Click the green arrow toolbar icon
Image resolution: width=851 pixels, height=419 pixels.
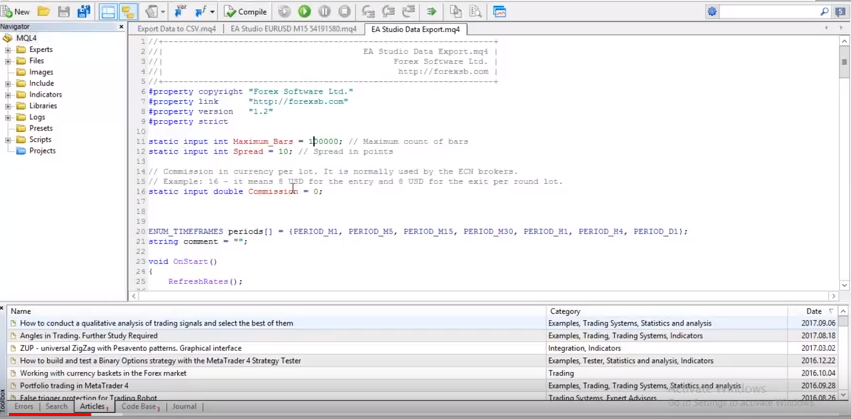click(431, 11)
